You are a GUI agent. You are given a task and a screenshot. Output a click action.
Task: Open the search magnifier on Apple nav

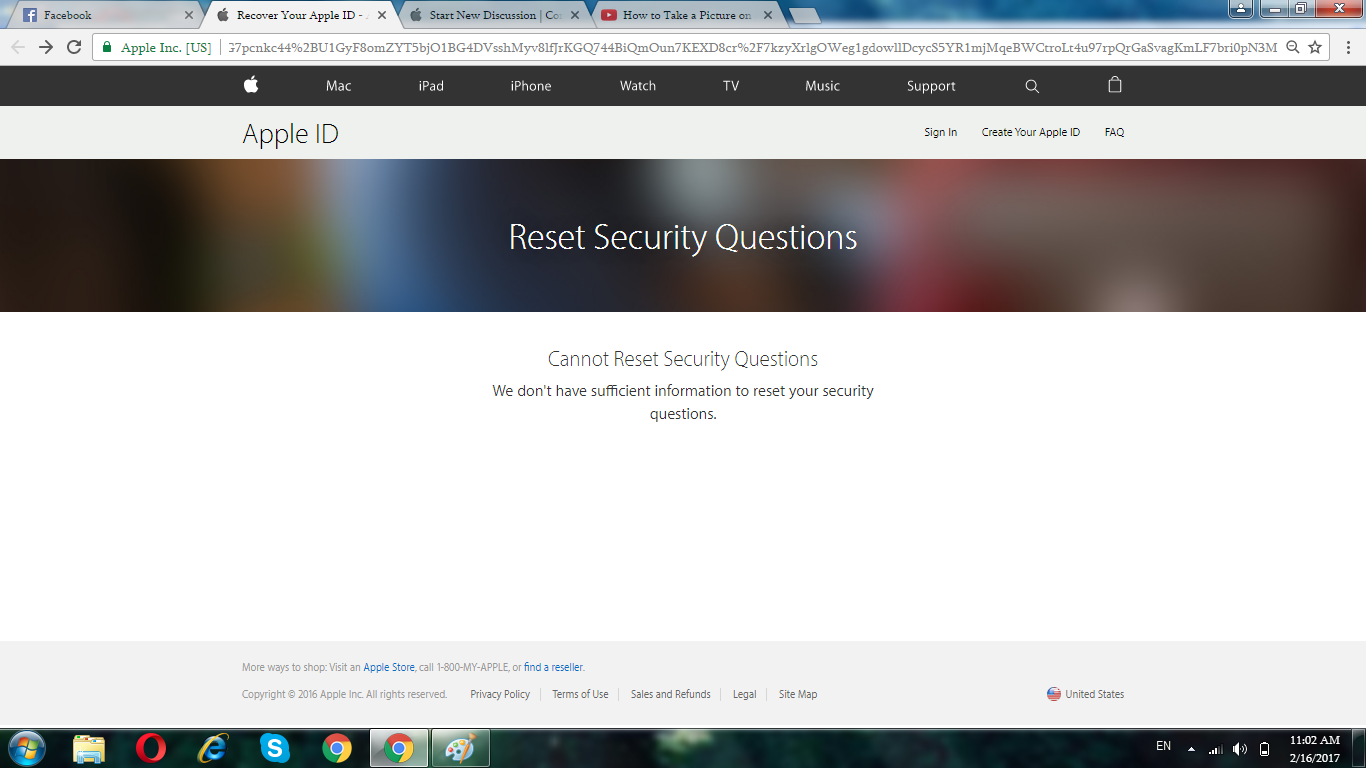[1032, 86]
